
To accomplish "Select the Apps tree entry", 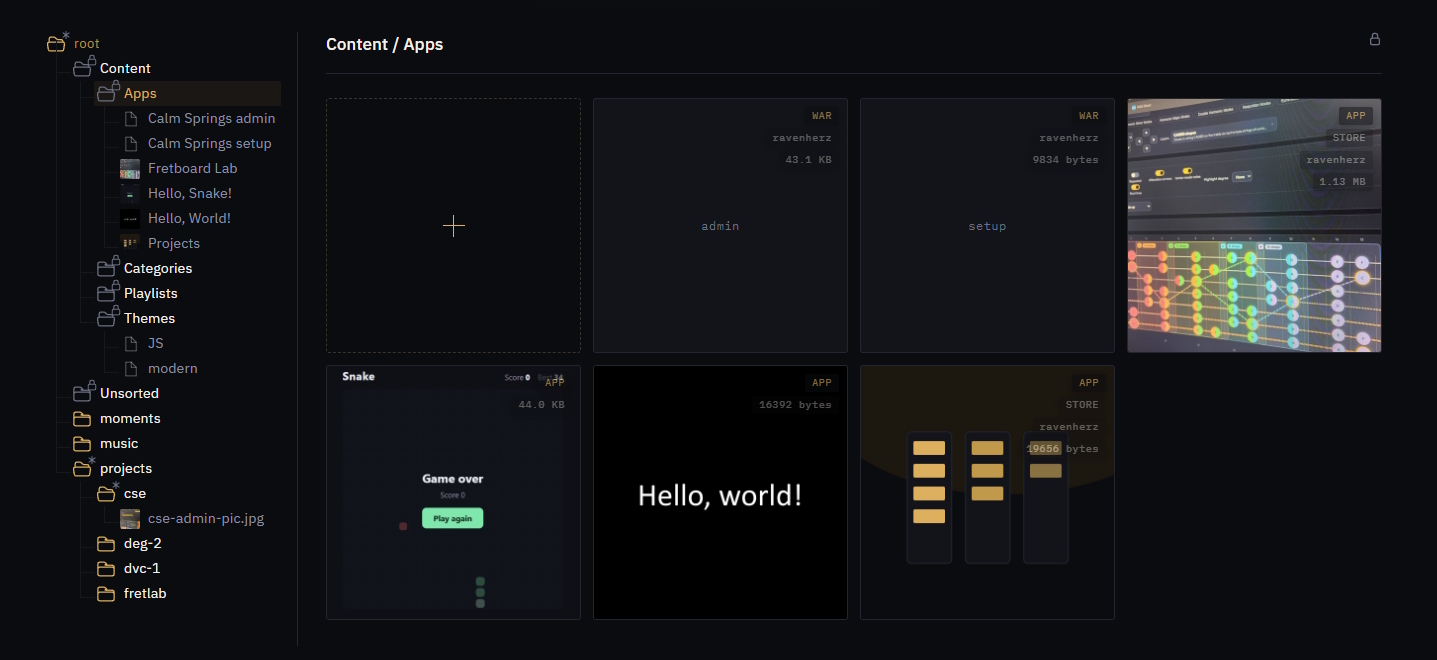I will pyautogui.click(x=140, y=93).
